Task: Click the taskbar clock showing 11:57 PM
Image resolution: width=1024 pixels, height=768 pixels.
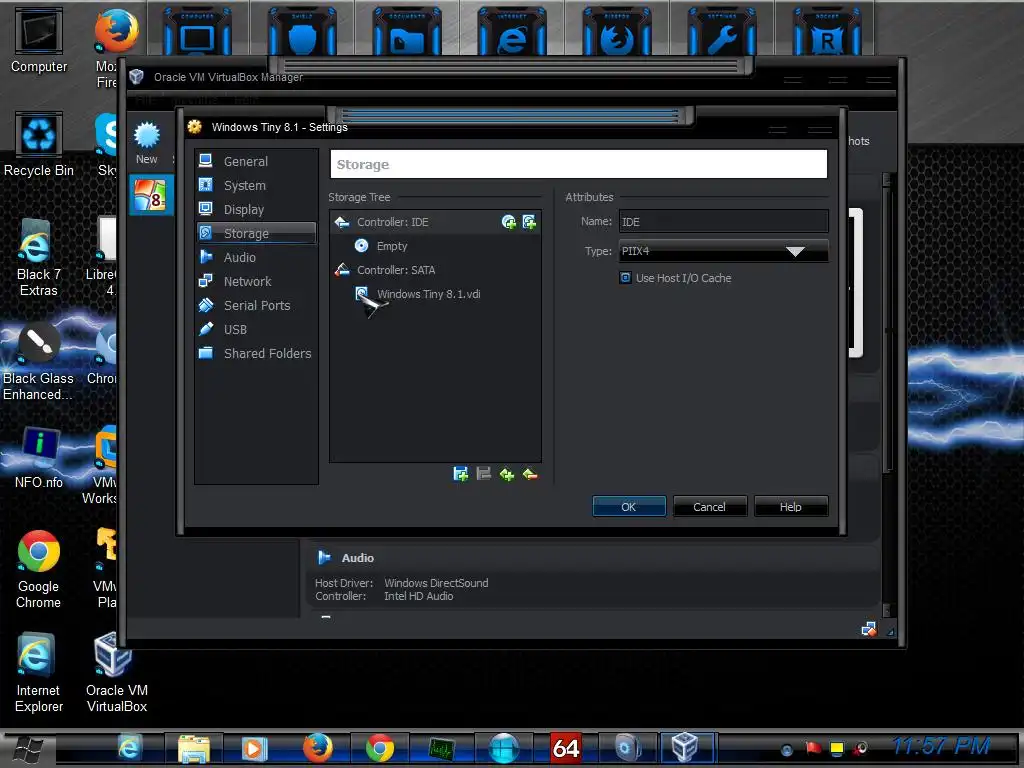Action: 941,746
